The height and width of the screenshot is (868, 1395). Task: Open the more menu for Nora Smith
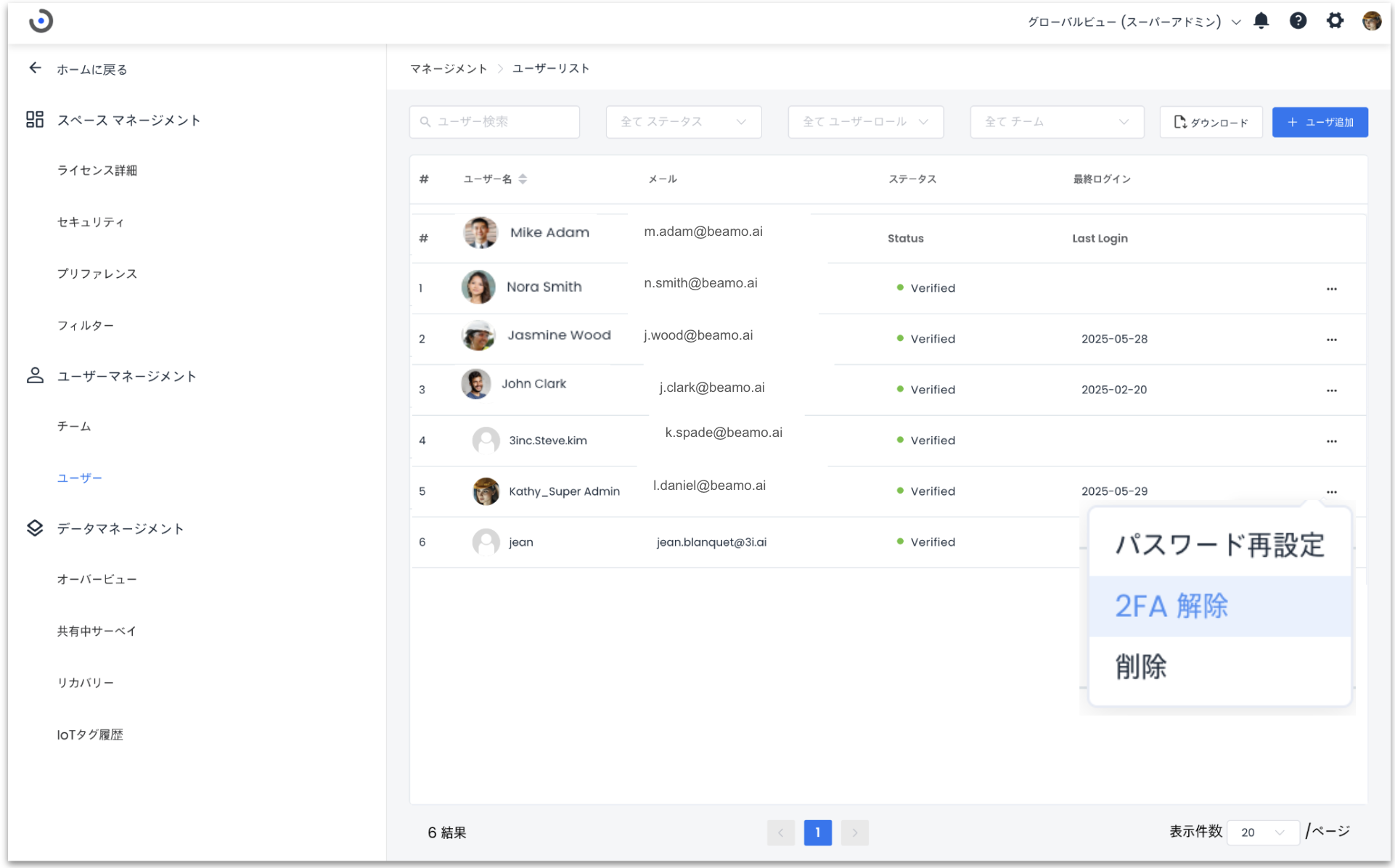tap(1331, 289)
